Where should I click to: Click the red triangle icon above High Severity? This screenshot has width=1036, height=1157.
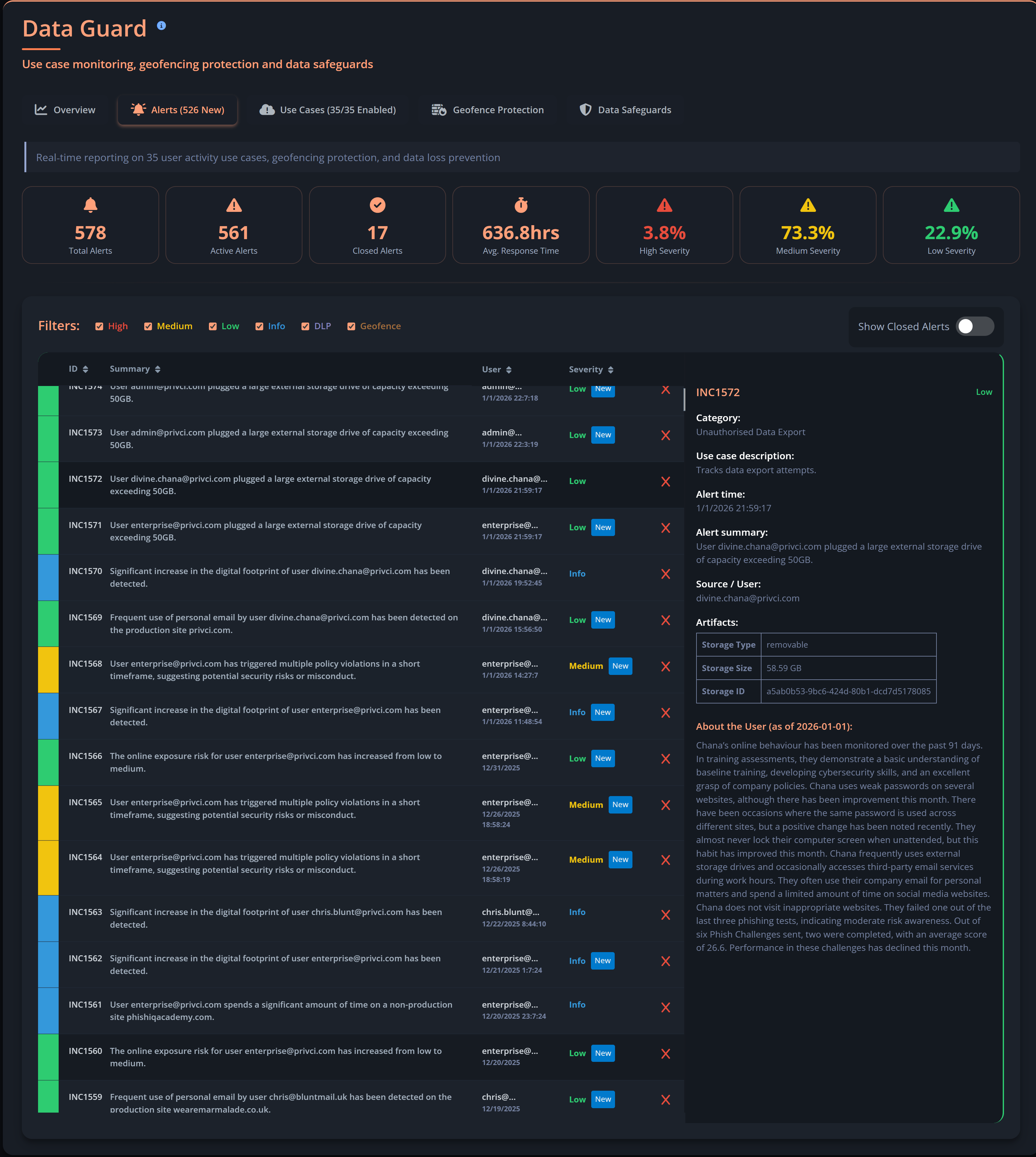point(664,206)
